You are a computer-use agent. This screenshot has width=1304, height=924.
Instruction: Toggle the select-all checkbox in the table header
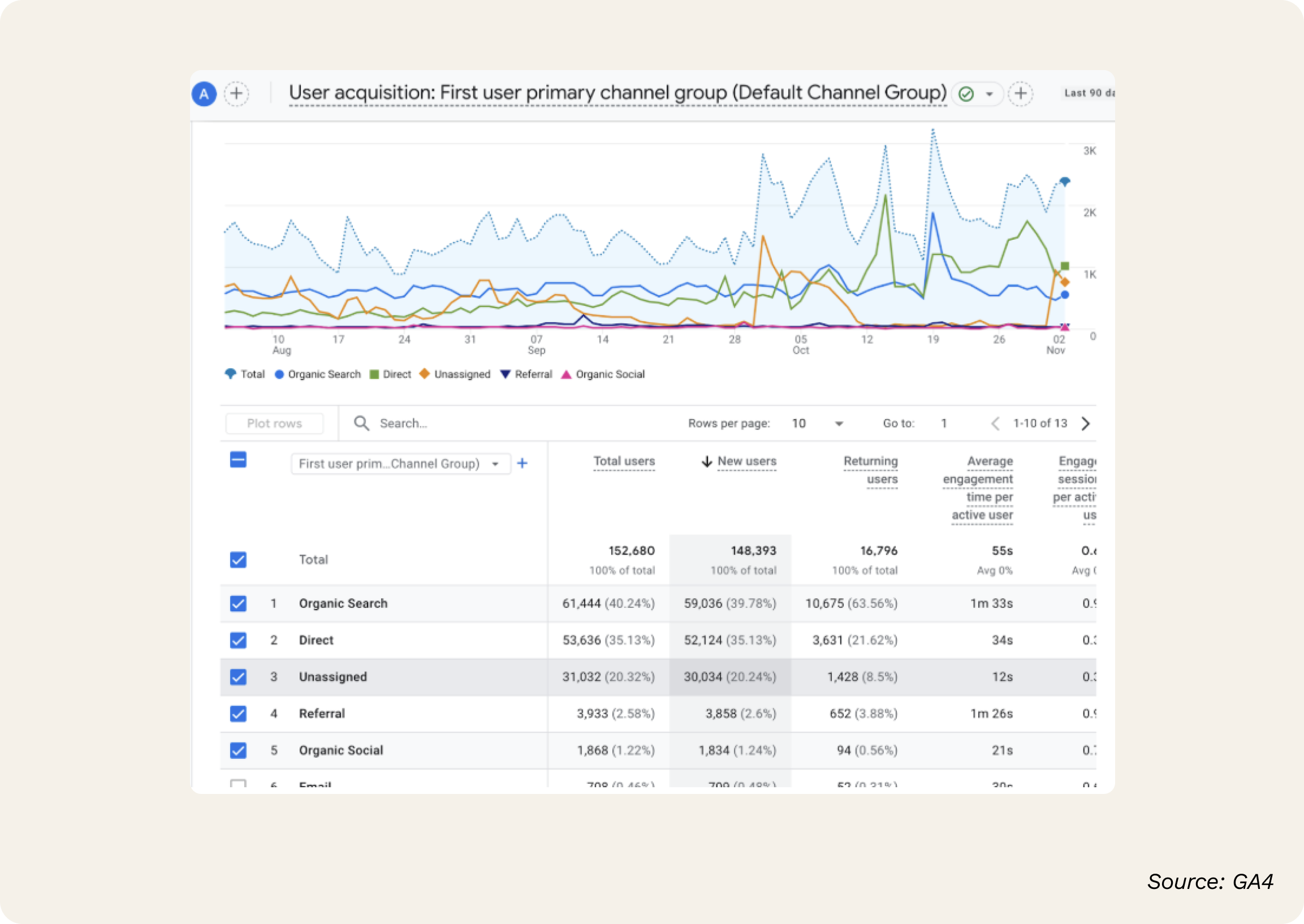[239, 460]
